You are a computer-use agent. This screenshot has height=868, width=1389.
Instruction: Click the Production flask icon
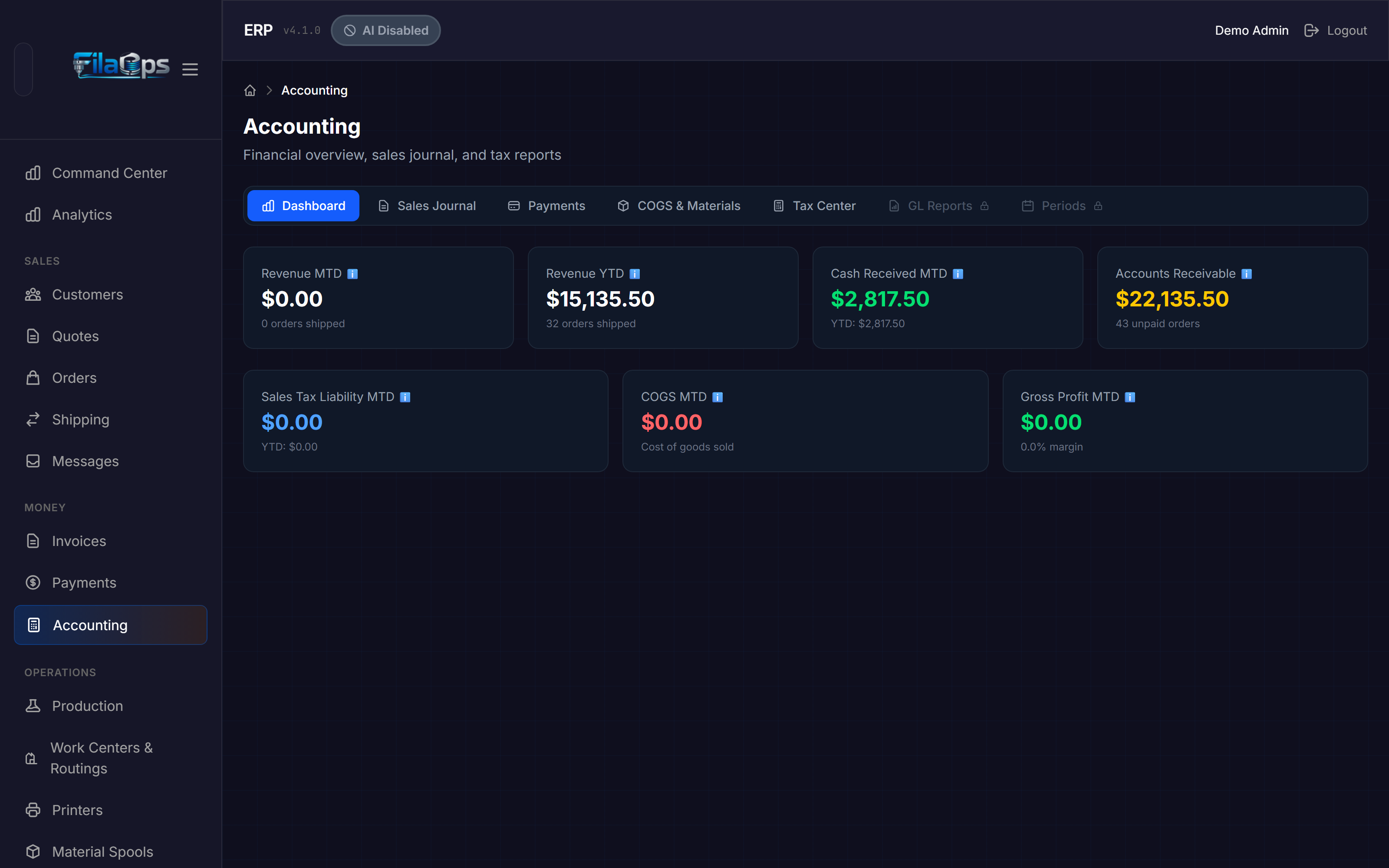33,706
